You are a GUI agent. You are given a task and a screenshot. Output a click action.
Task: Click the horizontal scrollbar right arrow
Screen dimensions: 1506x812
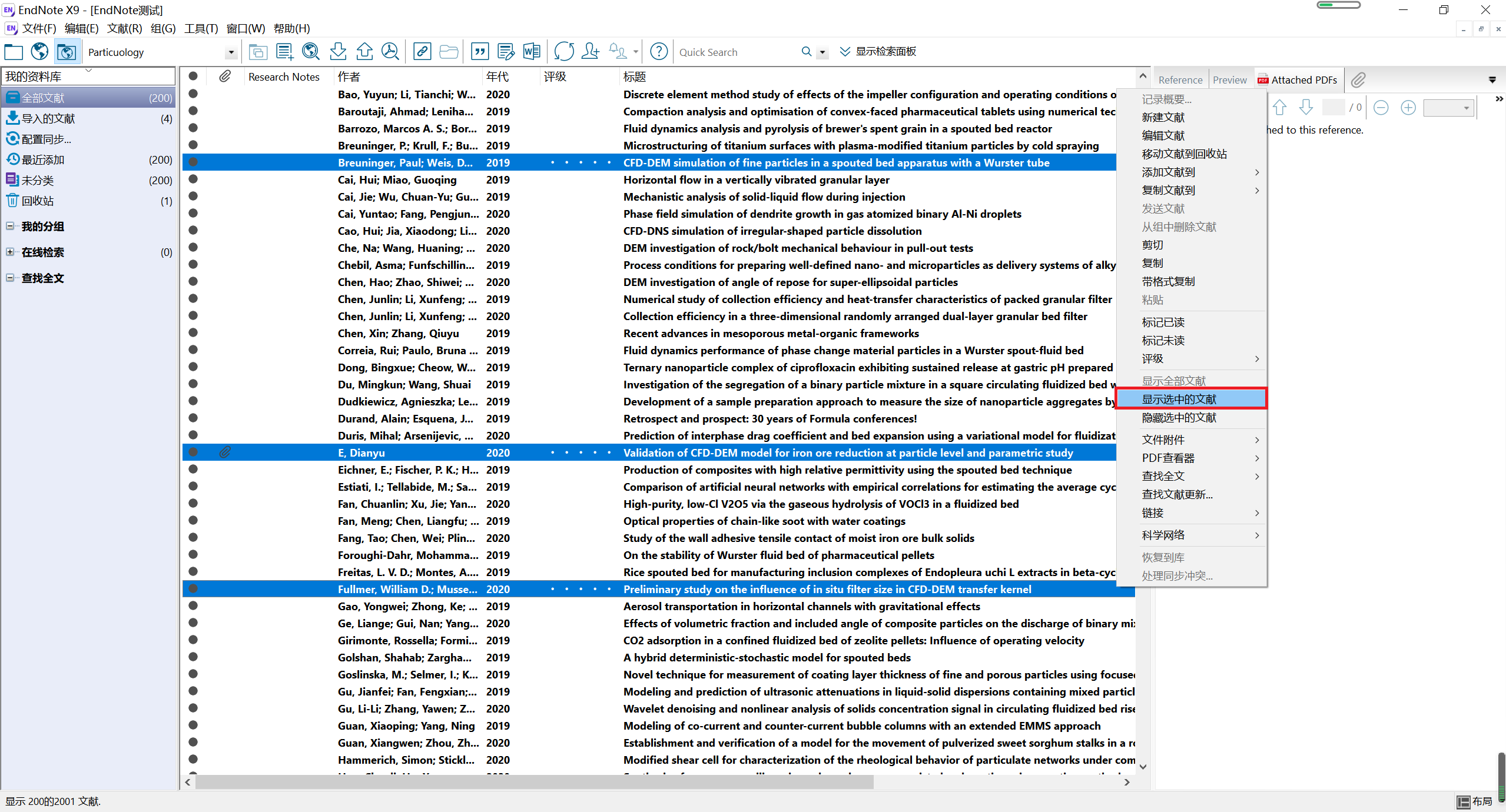click(x=1127, y=782)
